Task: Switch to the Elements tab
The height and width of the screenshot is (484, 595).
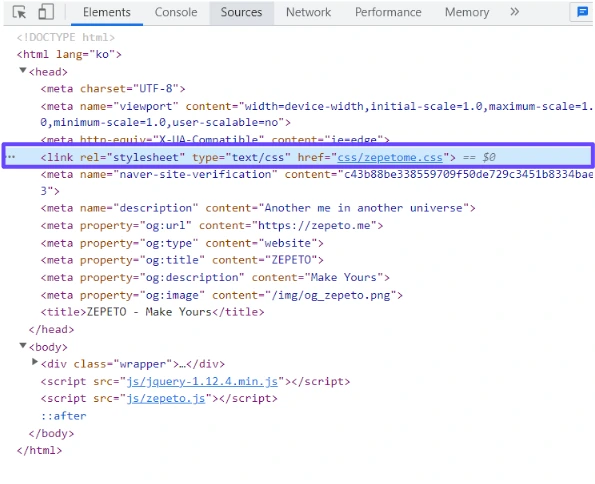Action: [x=107, y=12]
